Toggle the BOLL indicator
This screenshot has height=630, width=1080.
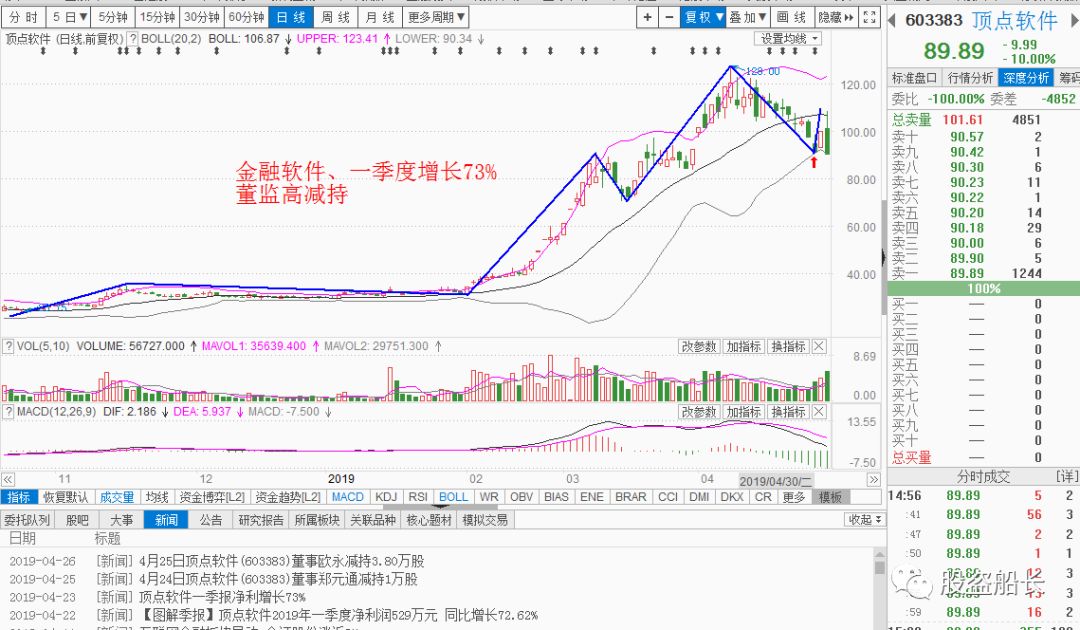click(x=453, y=497)
